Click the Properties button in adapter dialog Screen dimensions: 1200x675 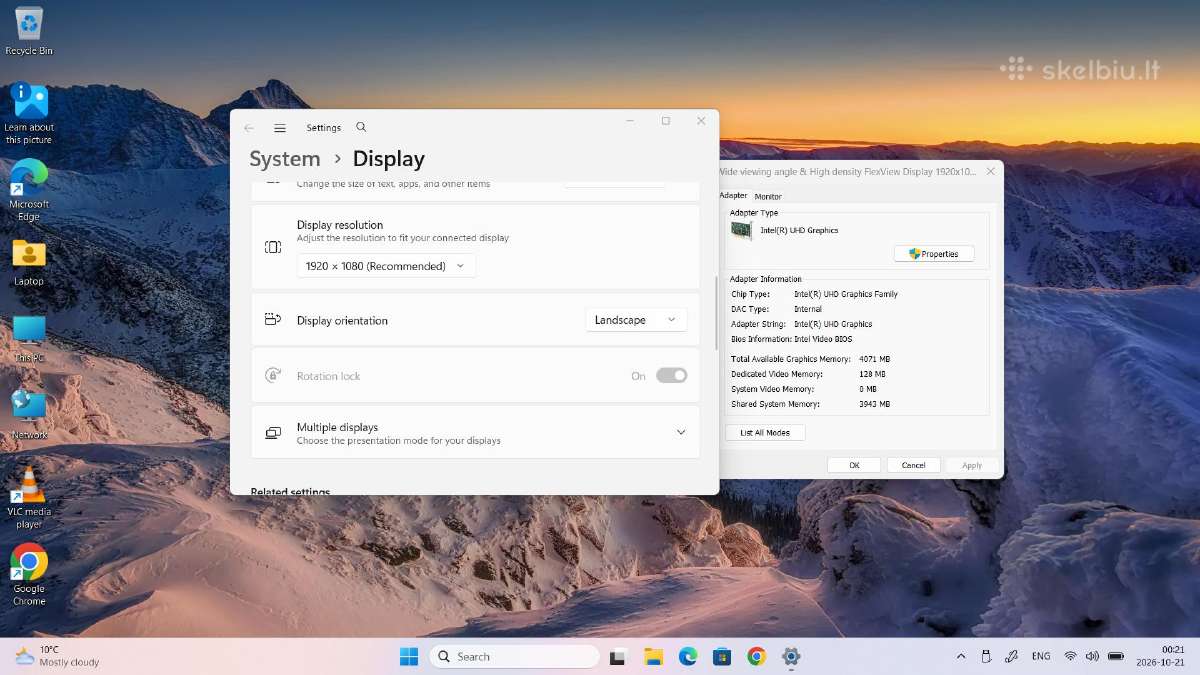[x=934, y=254]
